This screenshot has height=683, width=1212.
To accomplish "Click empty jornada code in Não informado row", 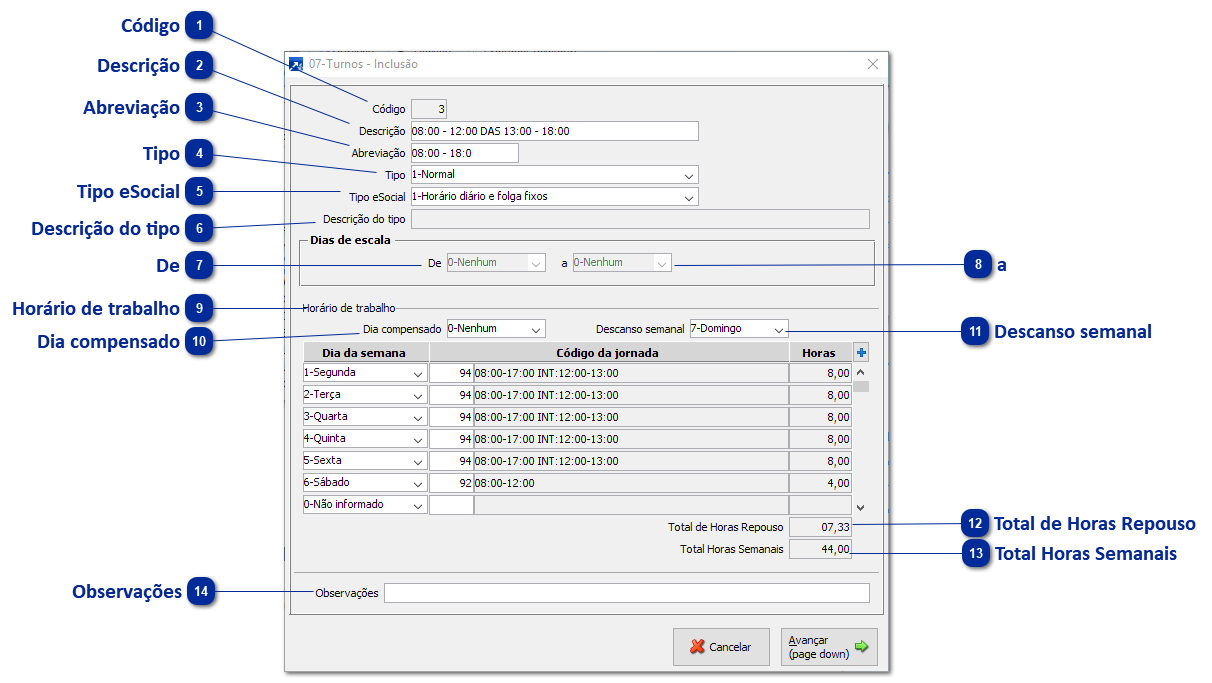I will click(451, 505).
